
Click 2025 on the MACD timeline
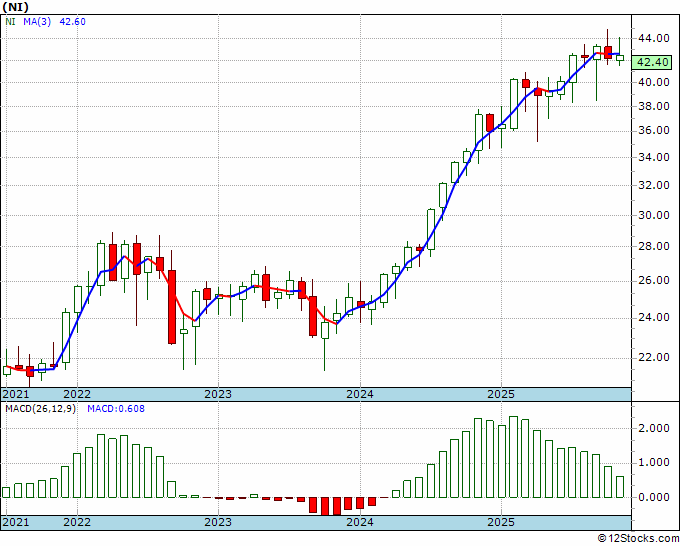(501, 522)
